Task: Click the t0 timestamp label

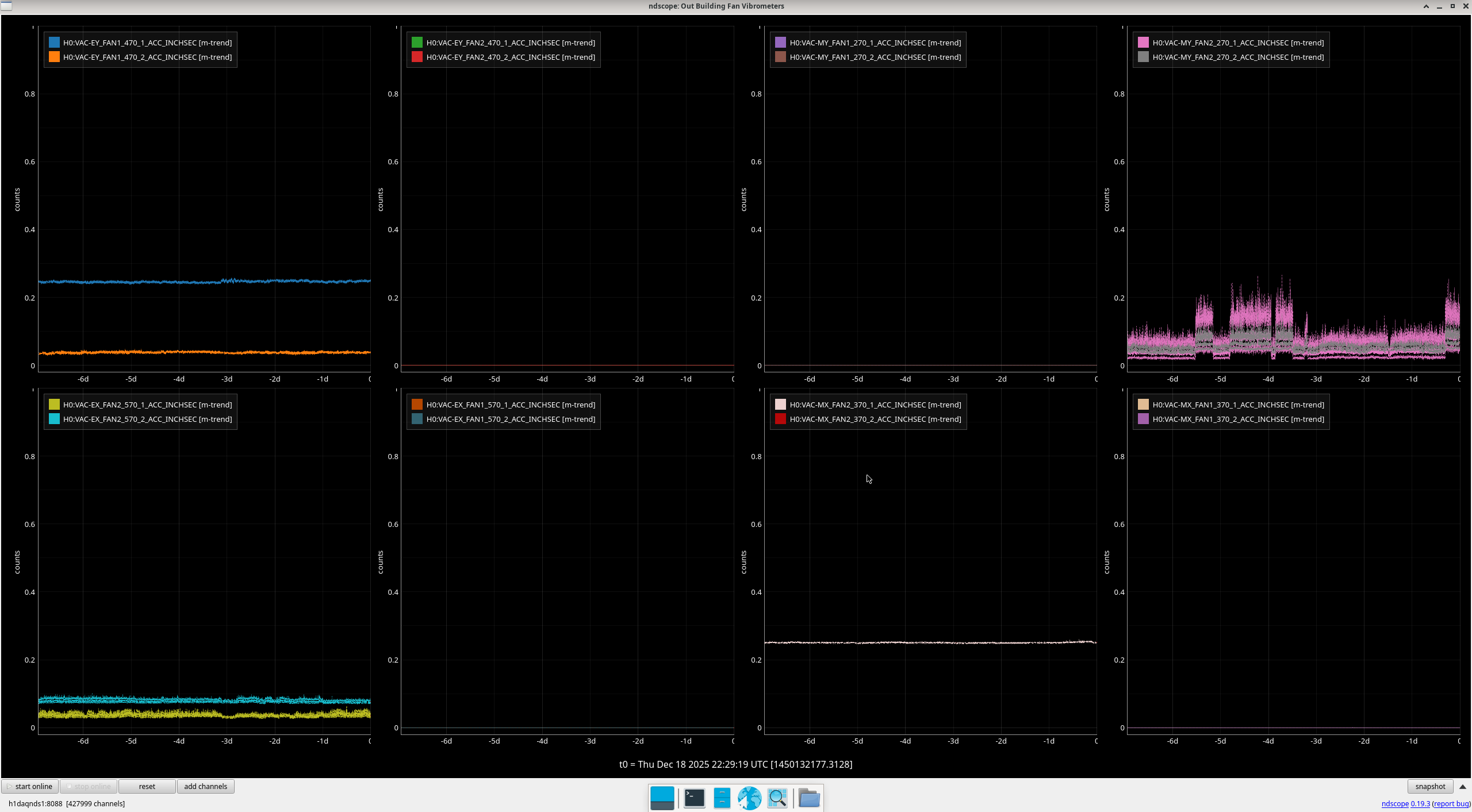Action: coord(735,764)
